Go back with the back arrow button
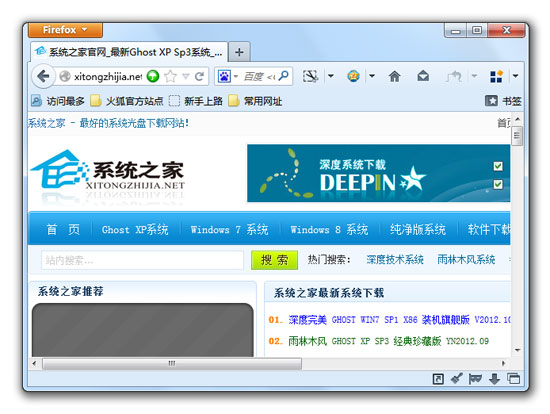 point(43,76)
